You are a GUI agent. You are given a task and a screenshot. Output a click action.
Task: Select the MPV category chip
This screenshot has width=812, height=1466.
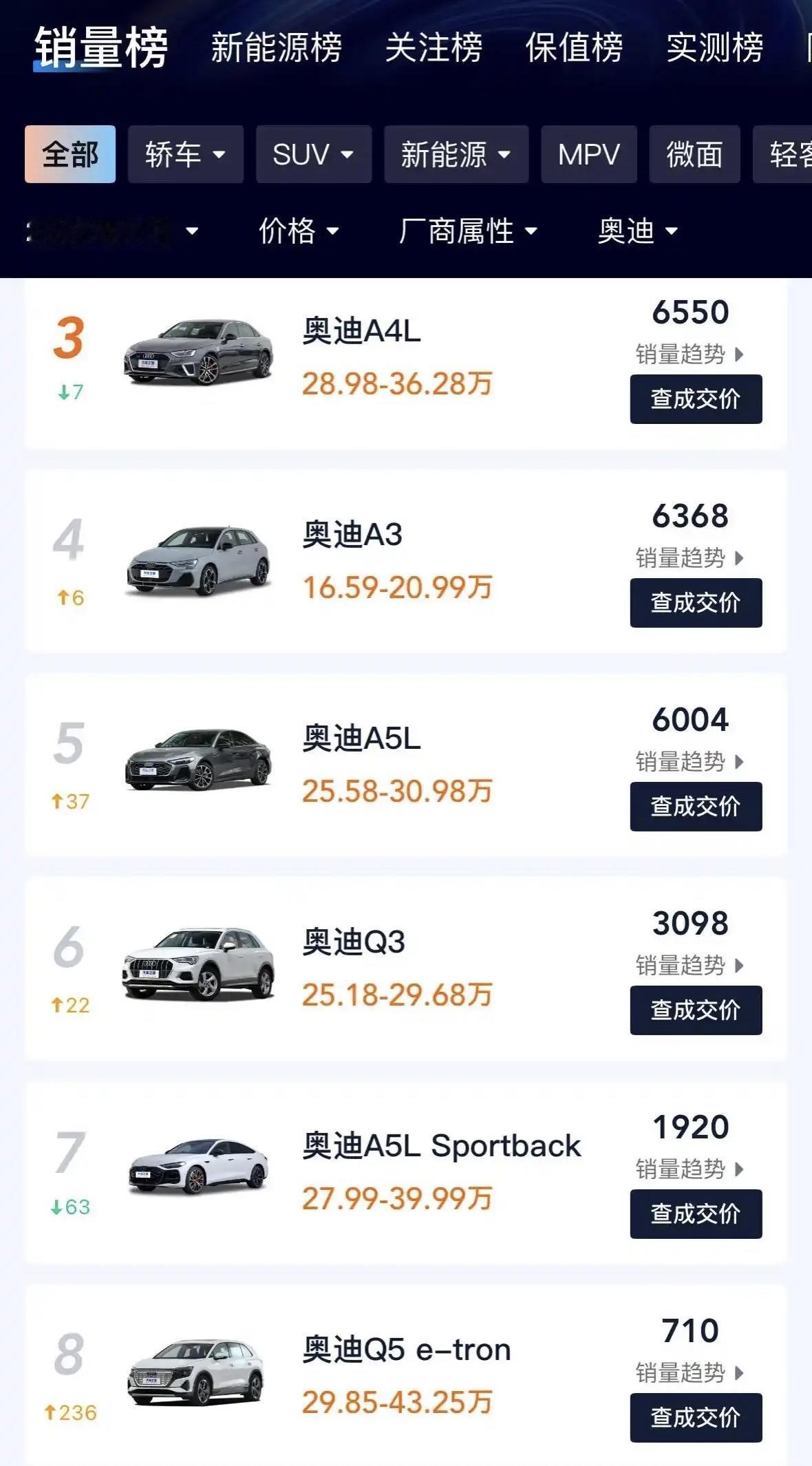[589, 154]
